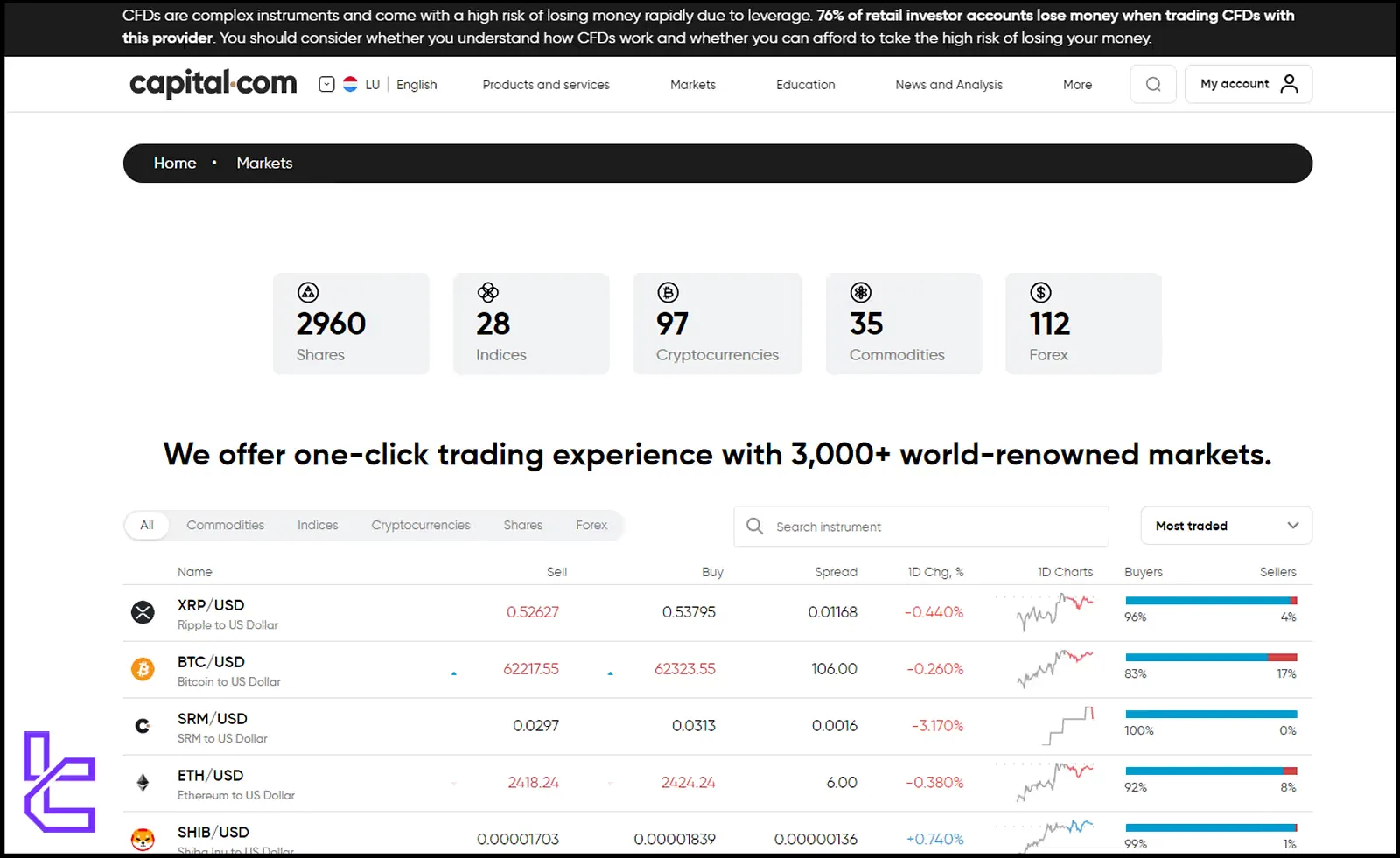Open the XRP/USD instrument
This screenshot has width=1400, height=858.
[211, 605]
